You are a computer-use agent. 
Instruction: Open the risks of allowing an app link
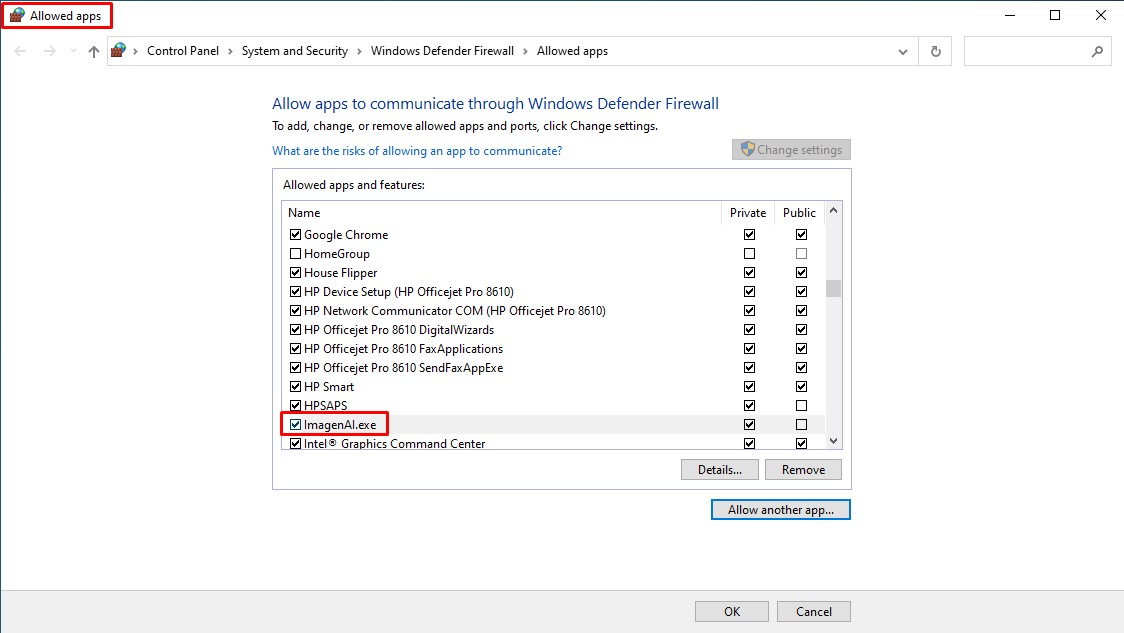tap(417, 151)
